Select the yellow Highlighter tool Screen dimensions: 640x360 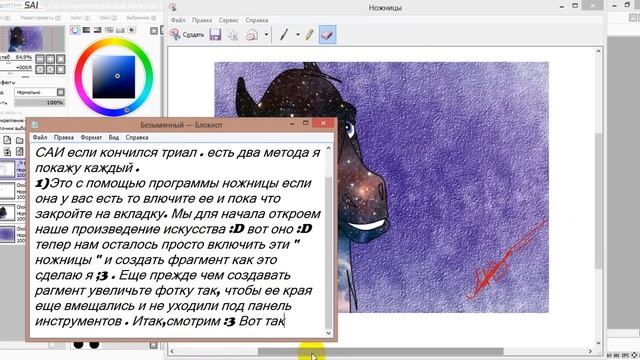click(309, 35)
